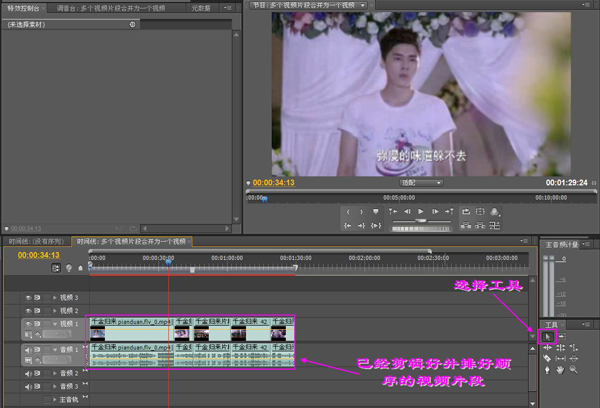Step back one frame
The height and width of the screenshot is (408, 600).
pyautogui.click(x=407, y=212)
